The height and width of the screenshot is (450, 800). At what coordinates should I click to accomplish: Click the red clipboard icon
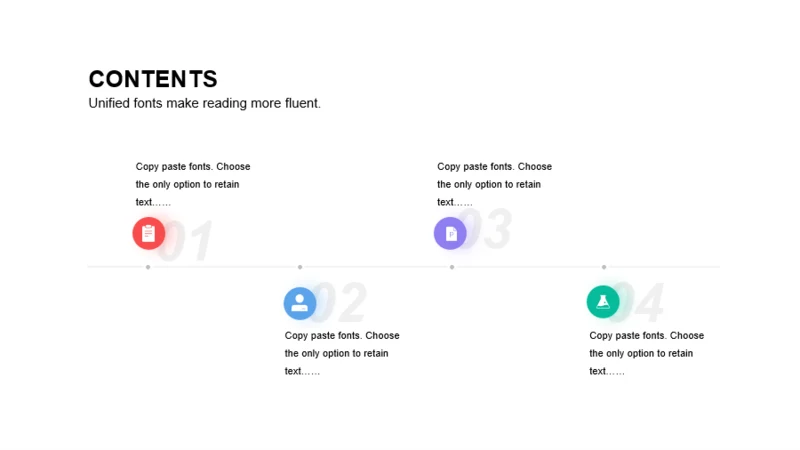pos(148,234)
